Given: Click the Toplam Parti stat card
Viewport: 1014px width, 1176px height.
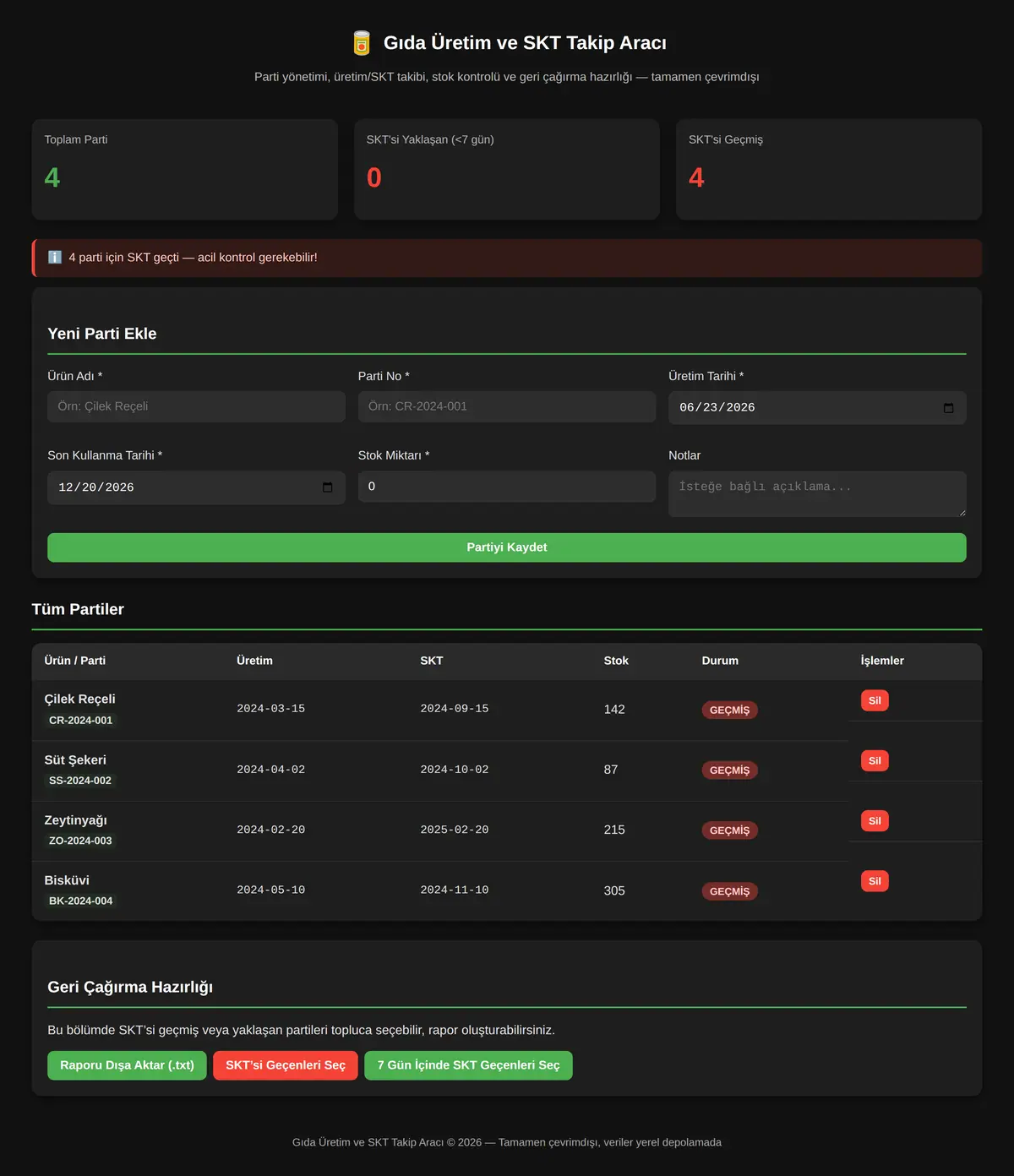Looking at the screenshot, I should [185, 169].
